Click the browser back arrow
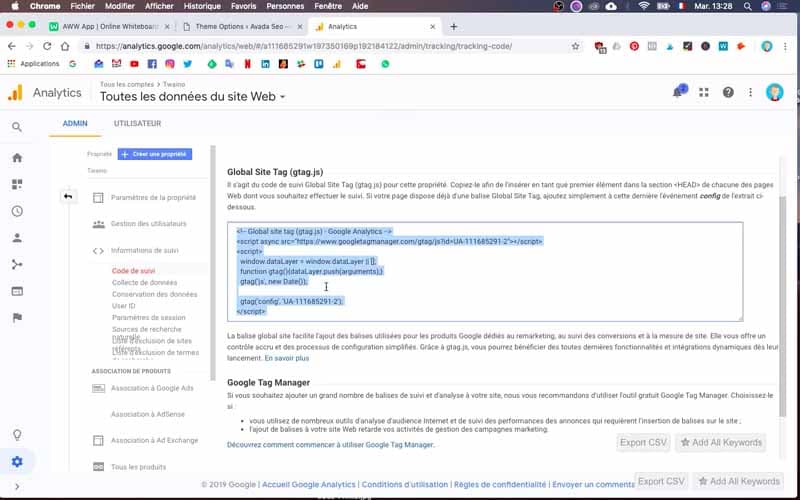 point(12,46)
